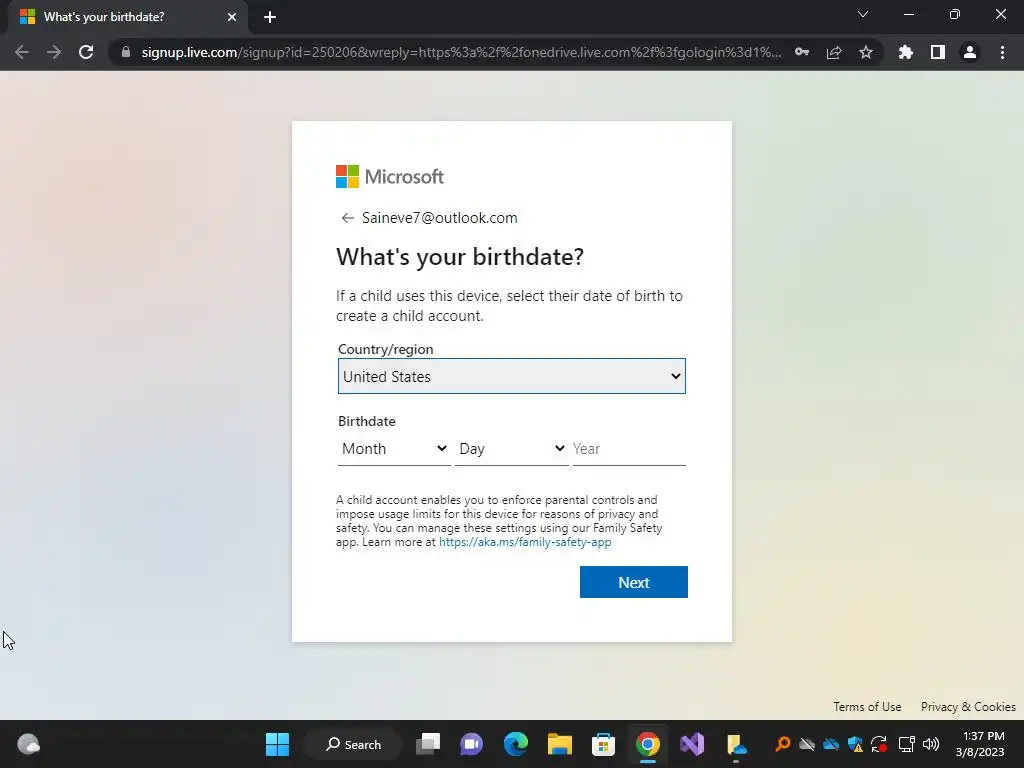Image resolution: width=1024 pixels, height=768 pixels.
Task: Open Visual Studio from taskbar
Action: tap(692, 744)
